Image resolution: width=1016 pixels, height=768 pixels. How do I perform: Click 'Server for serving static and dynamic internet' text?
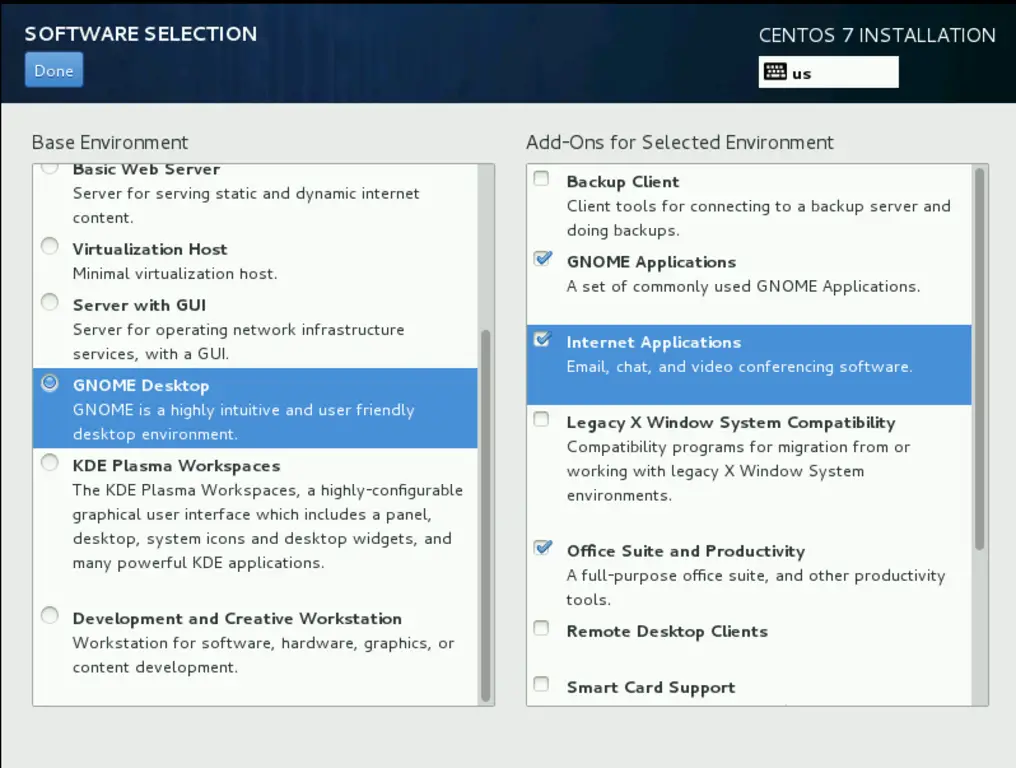pos(246,193)
